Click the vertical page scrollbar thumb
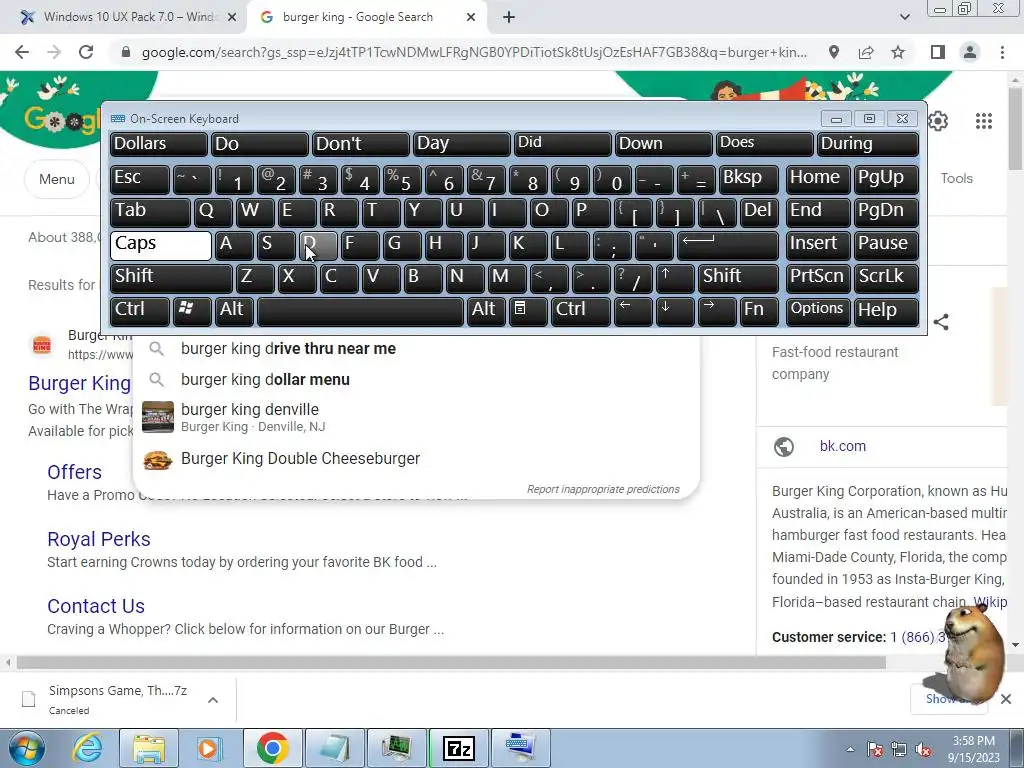This screenshot has width=1024, height=768. 1015,129
